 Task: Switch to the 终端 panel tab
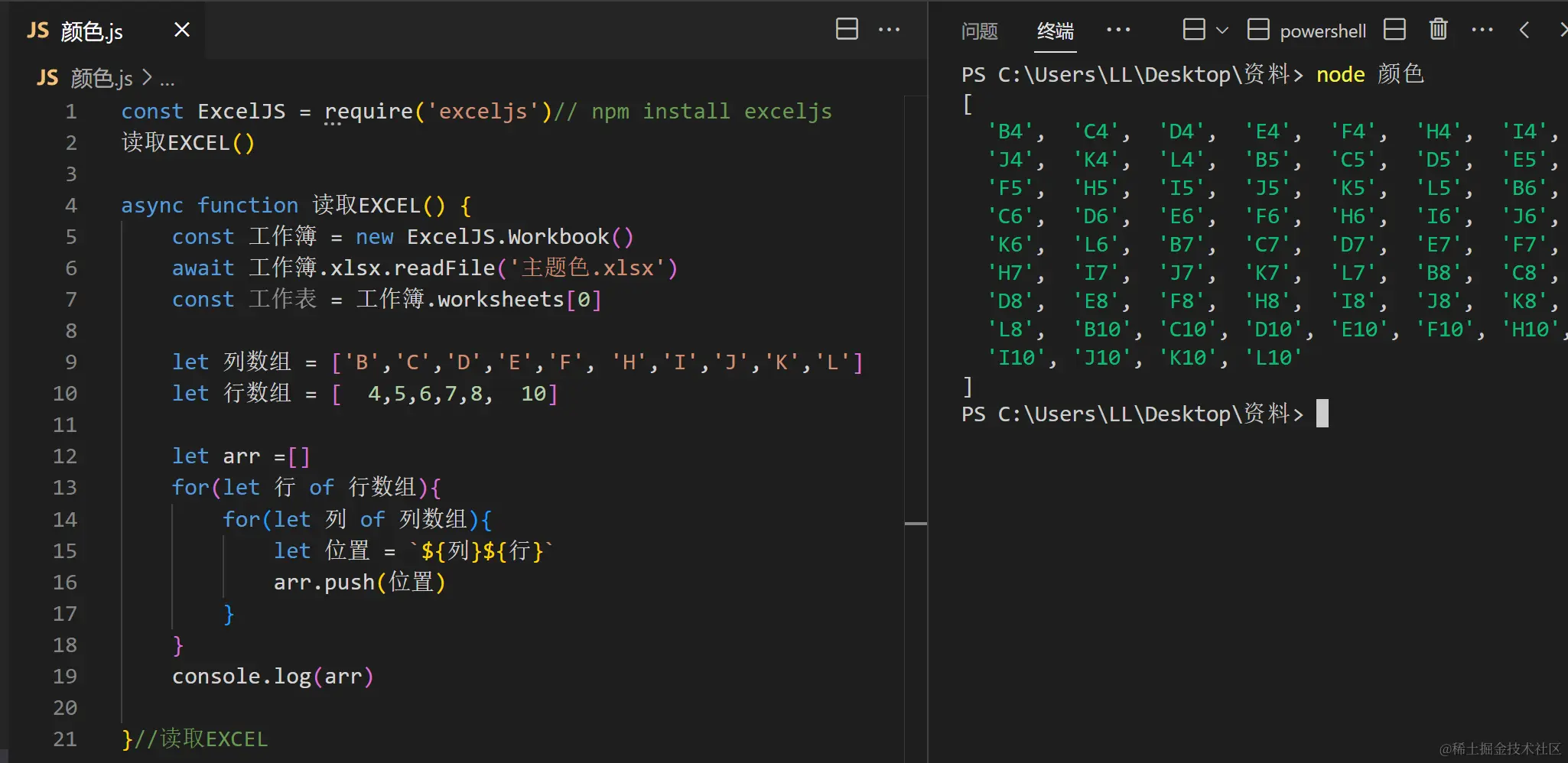pyautogui.click(x=1056, y=31)
